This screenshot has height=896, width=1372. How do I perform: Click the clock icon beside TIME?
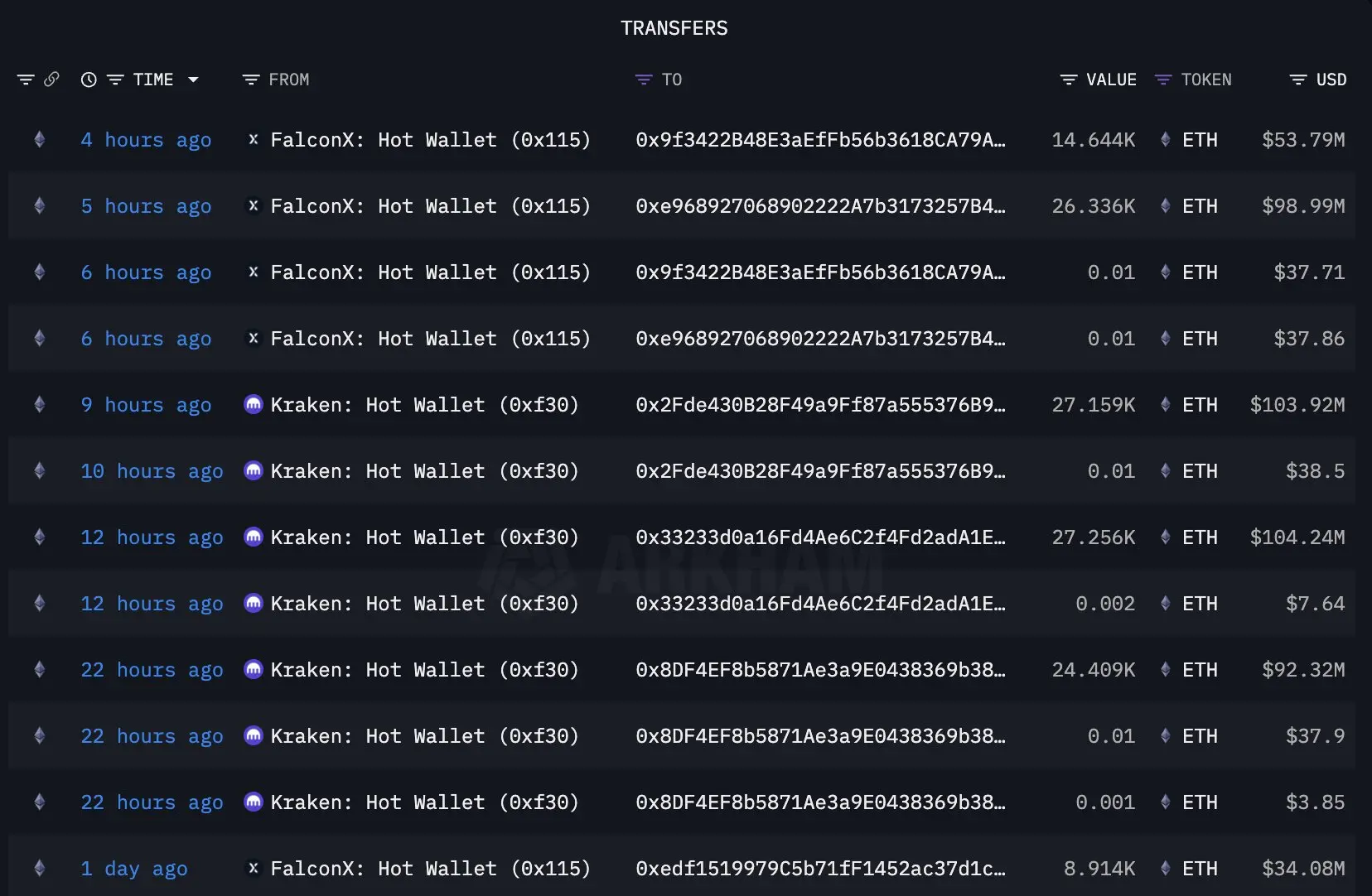pos(89,79)
